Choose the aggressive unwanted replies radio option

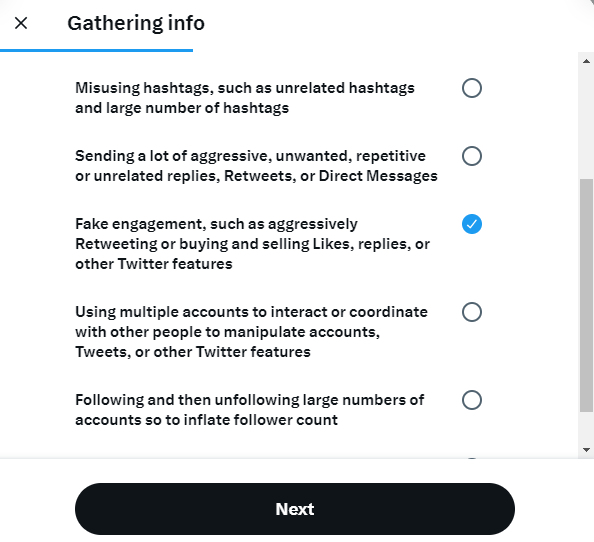(472, 156)
